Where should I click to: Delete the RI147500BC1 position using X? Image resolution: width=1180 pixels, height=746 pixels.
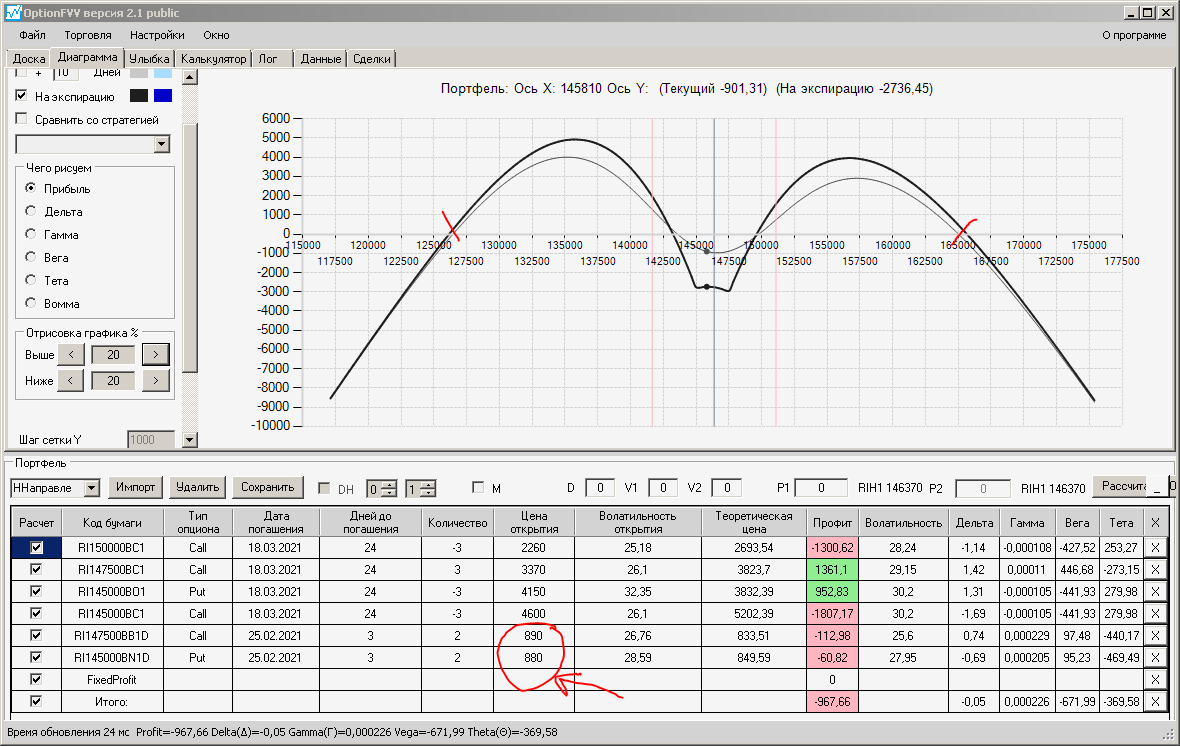[1155, 569]
